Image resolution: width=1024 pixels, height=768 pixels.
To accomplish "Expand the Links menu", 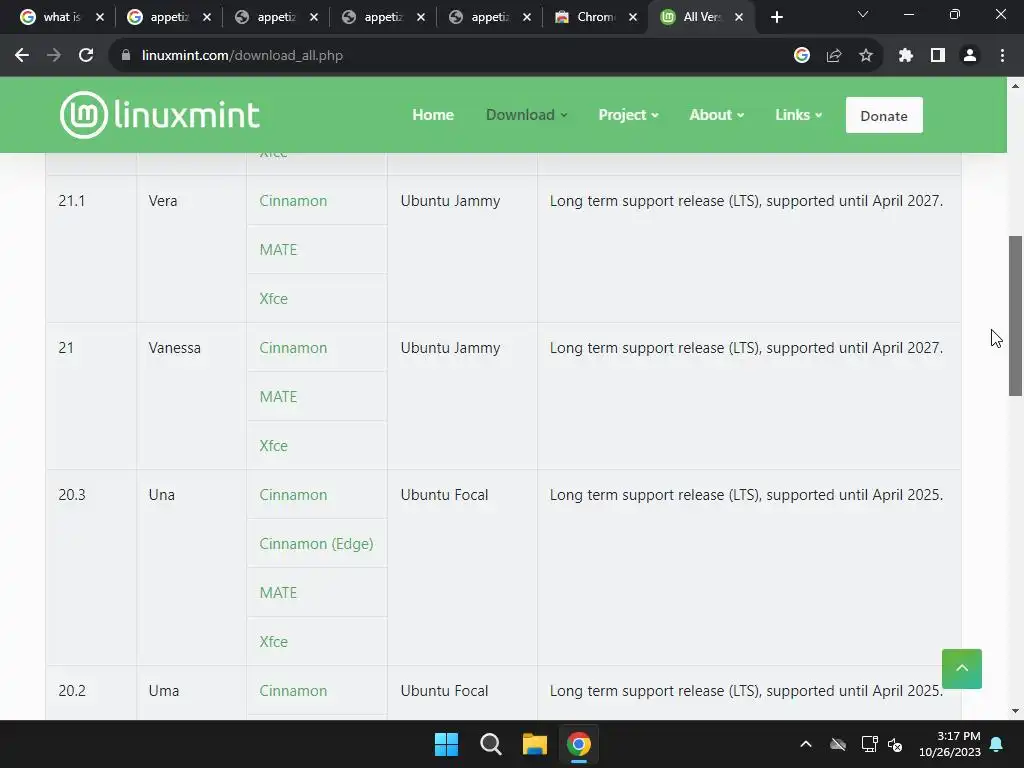I will pos(798,115).
